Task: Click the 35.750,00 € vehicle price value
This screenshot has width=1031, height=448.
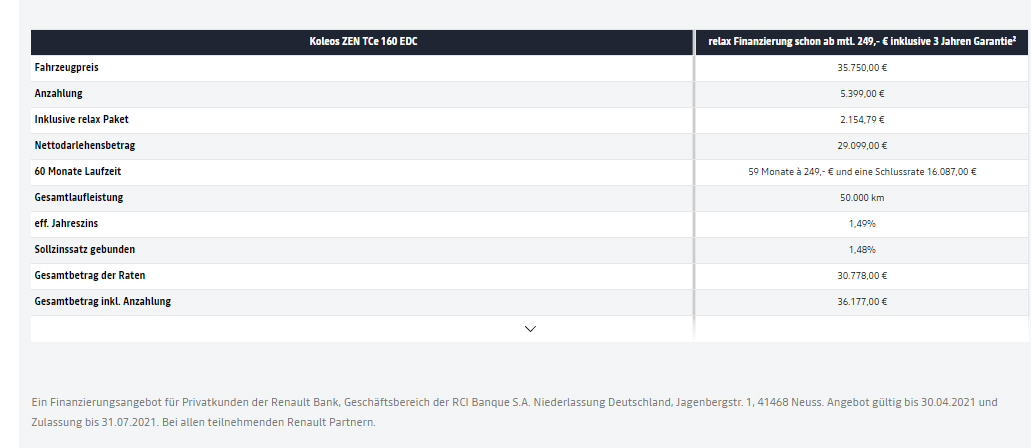Action: [x=863, y=68]
